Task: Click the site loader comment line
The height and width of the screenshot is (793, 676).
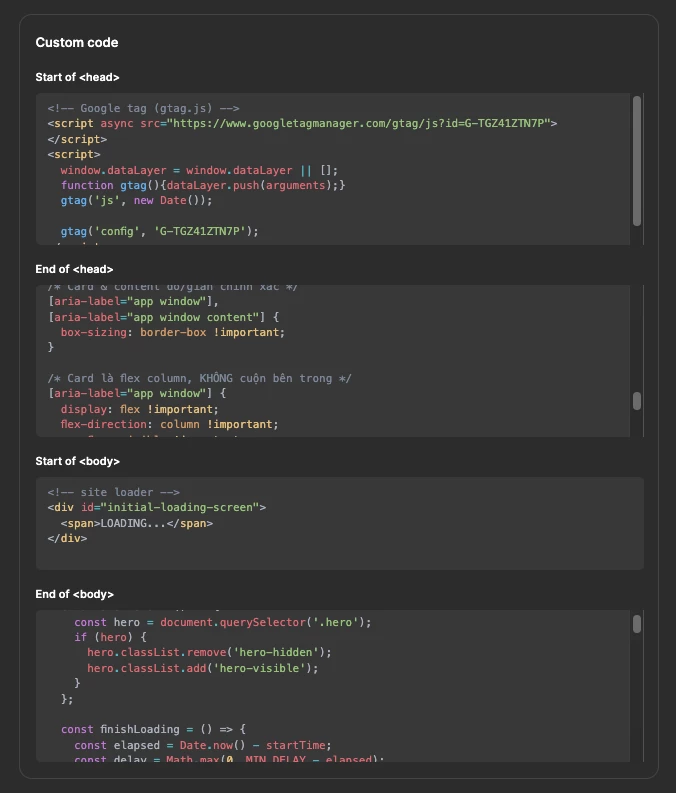Action: tap(113, 492)
